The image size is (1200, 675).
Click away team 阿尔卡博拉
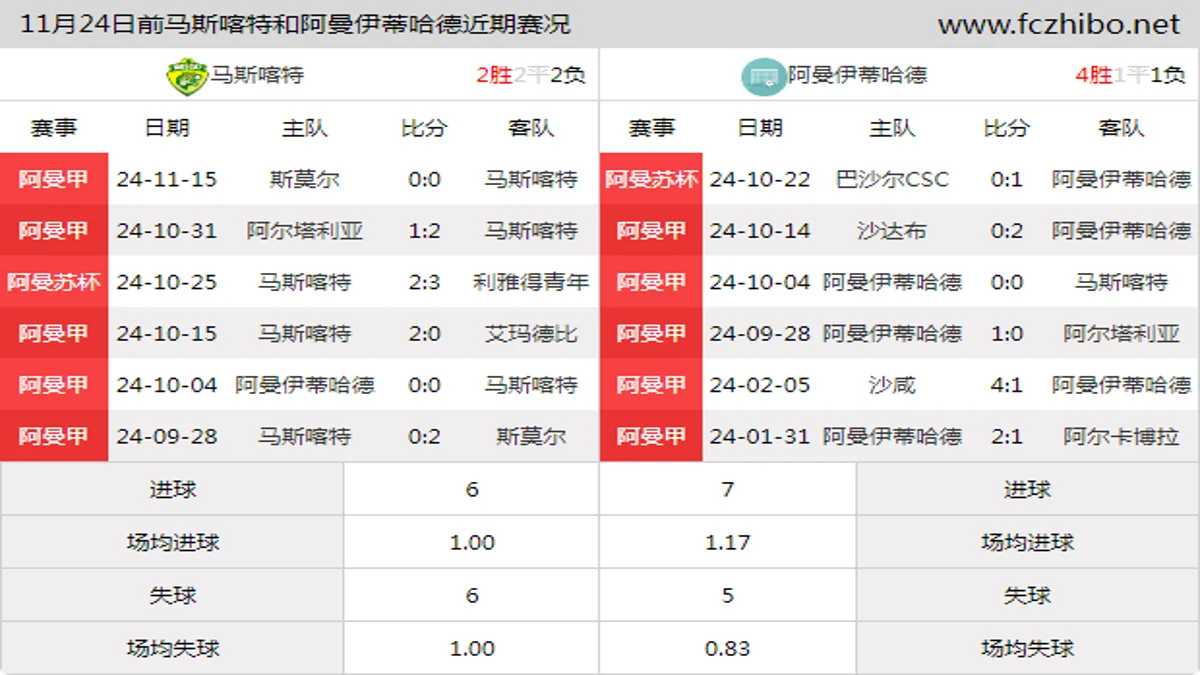1121,436
